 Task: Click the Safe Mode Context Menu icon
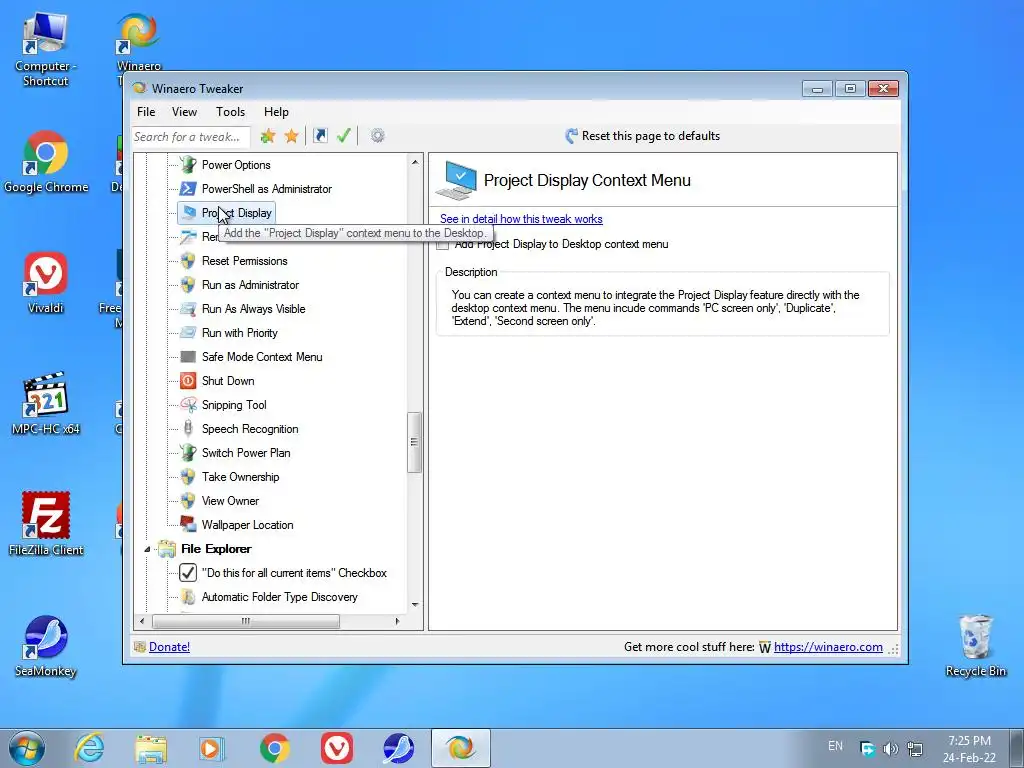[188, 357]
